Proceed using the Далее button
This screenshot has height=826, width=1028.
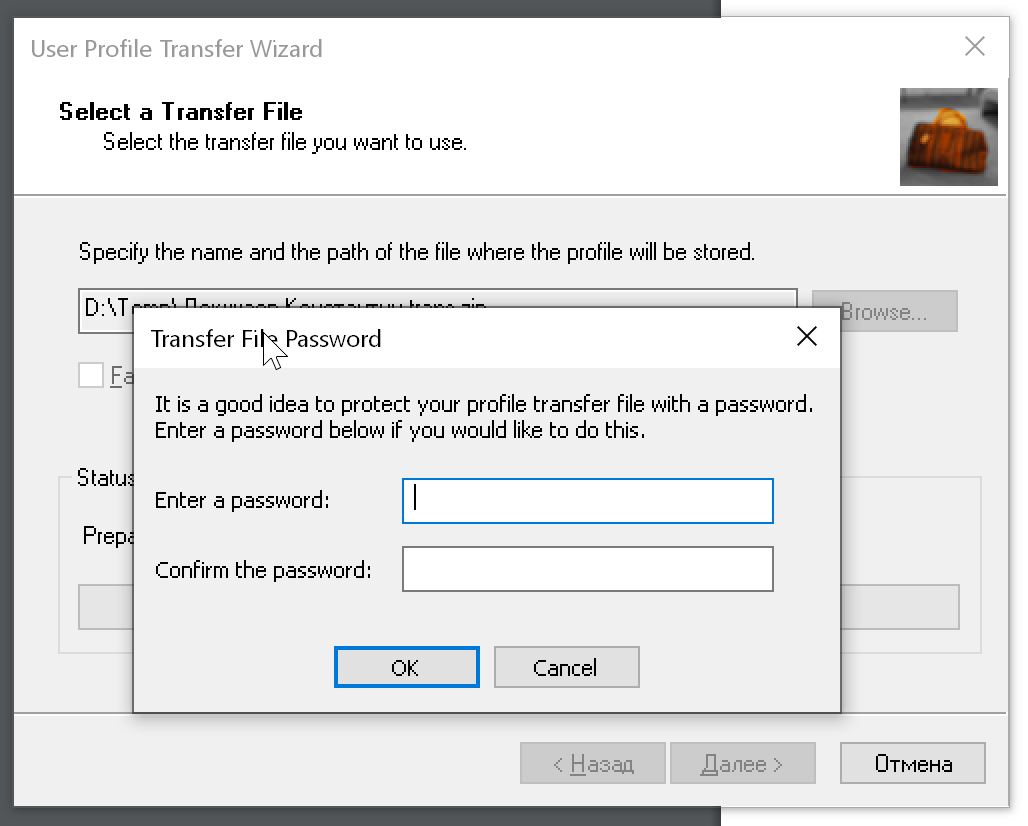[x=743, y=763]
